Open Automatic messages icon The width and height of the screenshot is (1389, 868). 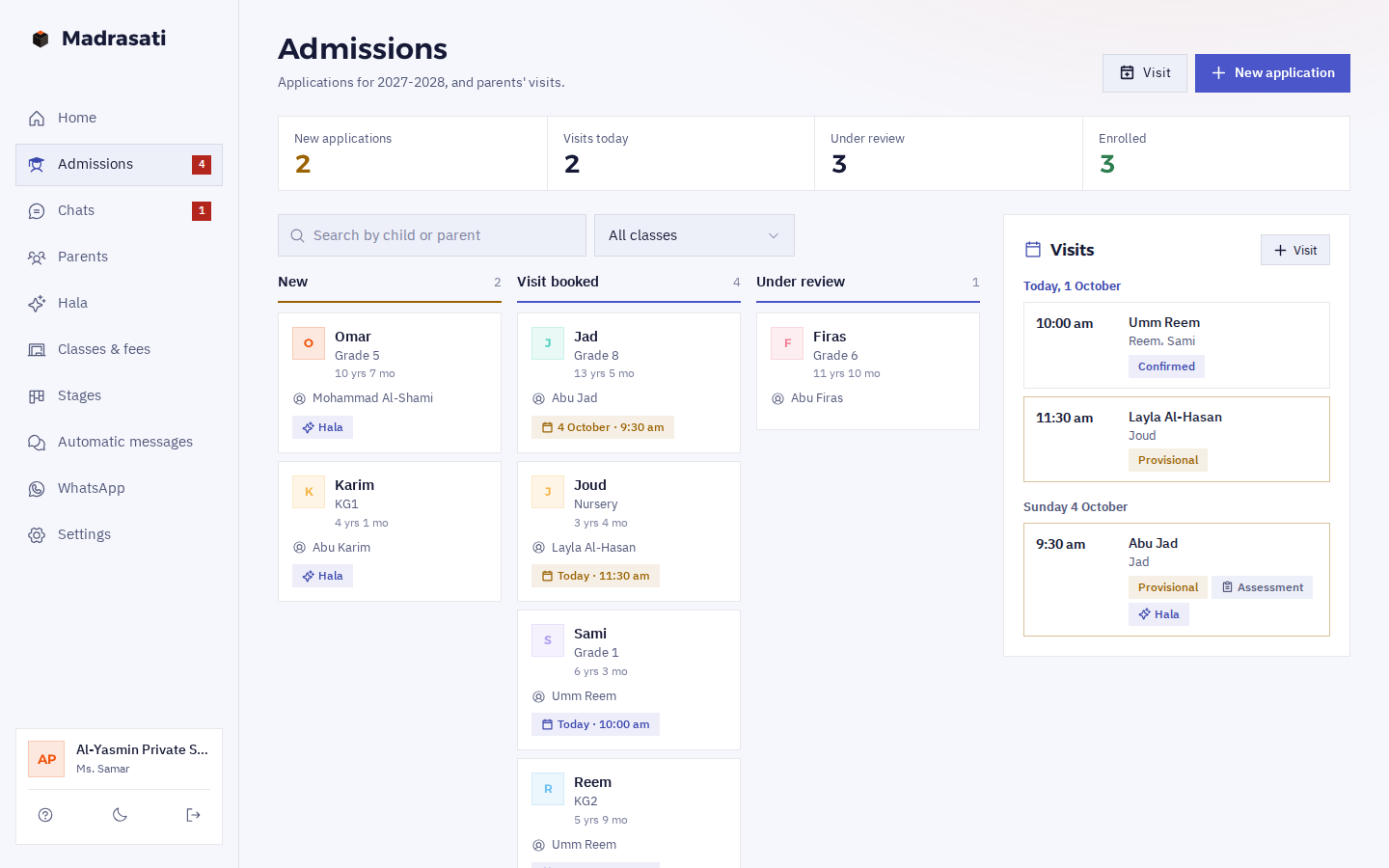point(37,442)
